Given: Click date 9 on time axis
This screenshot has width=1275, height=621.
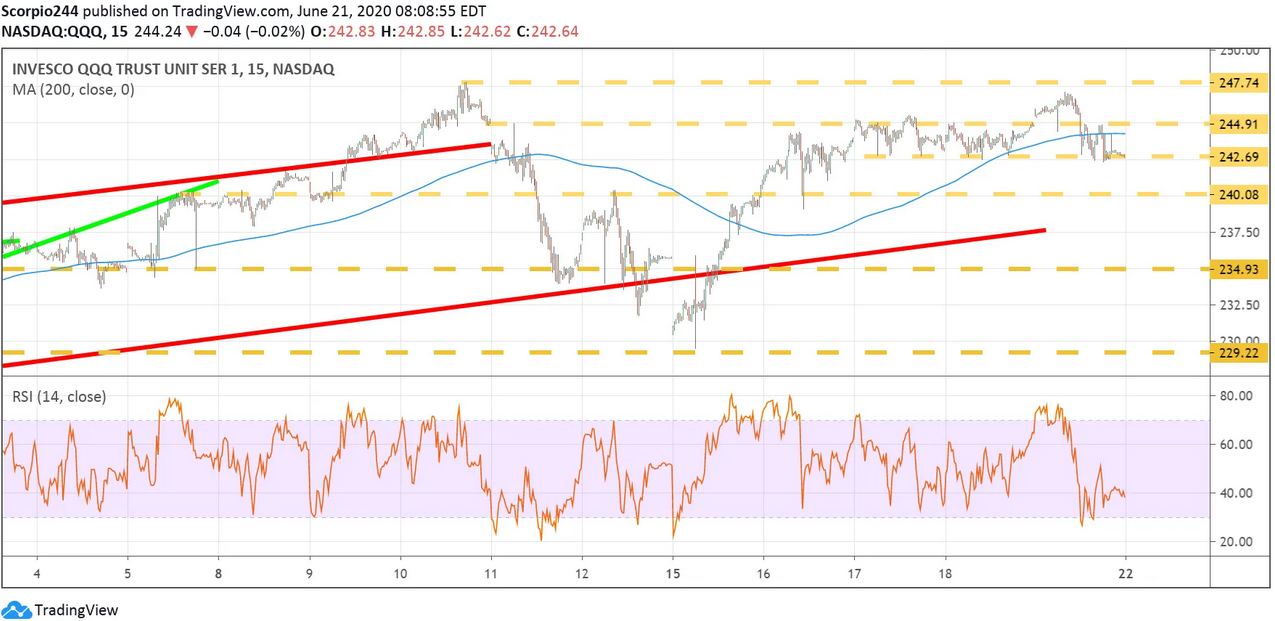Looking at the screenshot, I should tap(309, 572).
